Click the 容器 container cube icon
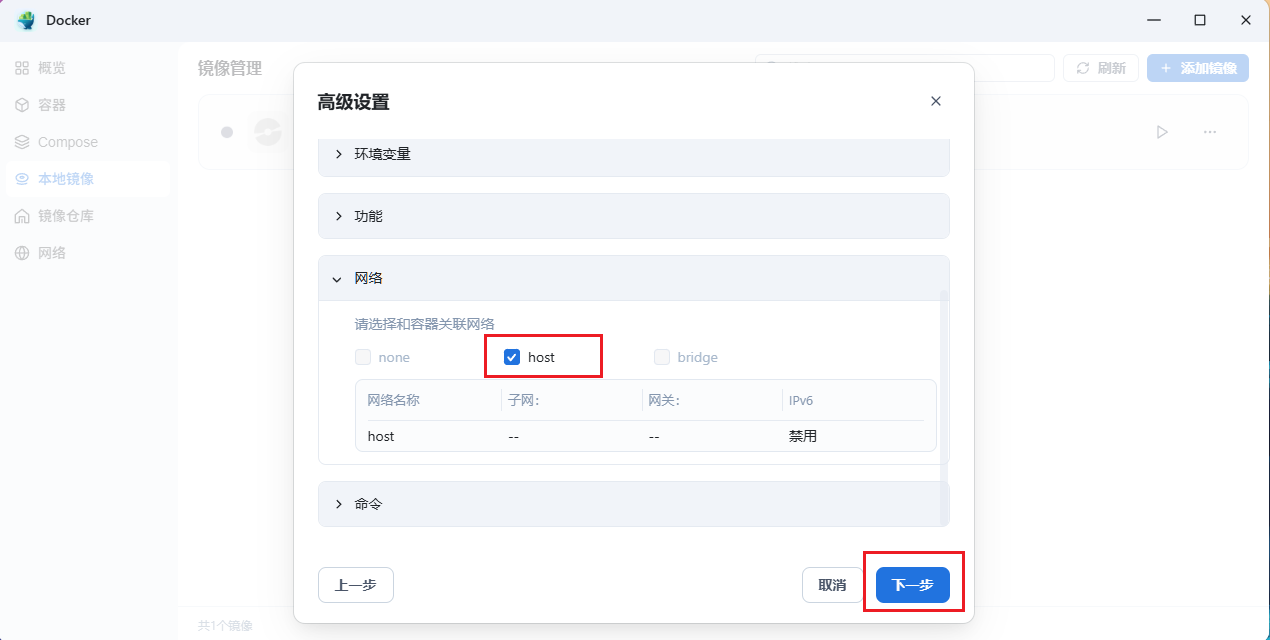The image size is (1270, 640). click(x=22, y=105)
